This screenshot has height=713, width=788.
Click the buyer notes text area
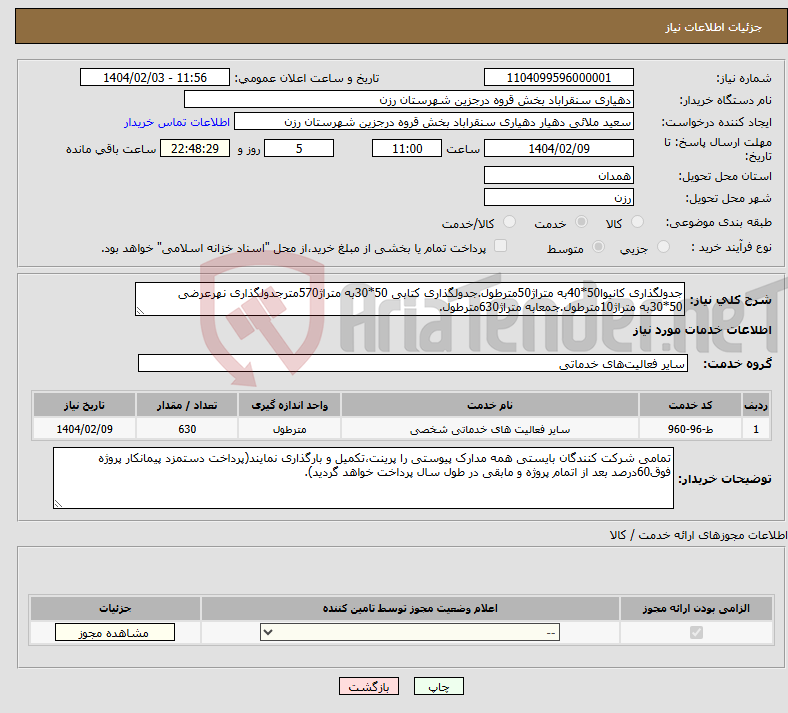[x=363, y=478]
